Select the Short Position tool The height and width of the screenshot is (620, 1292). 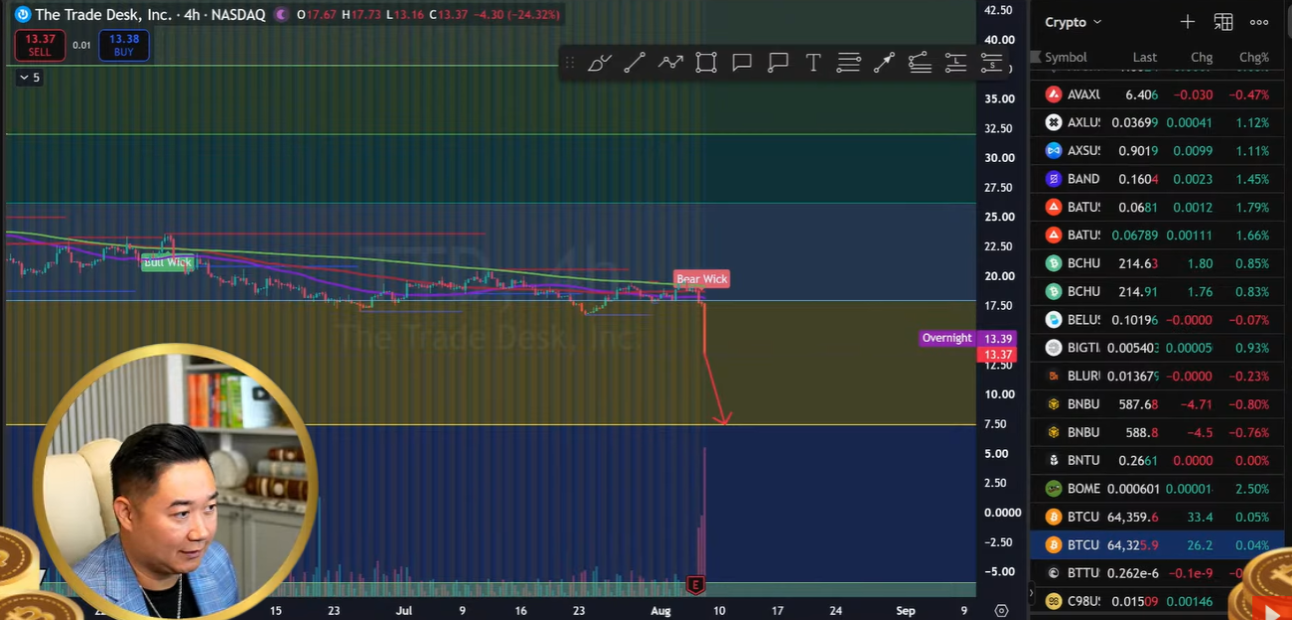[x=991, y=63]
